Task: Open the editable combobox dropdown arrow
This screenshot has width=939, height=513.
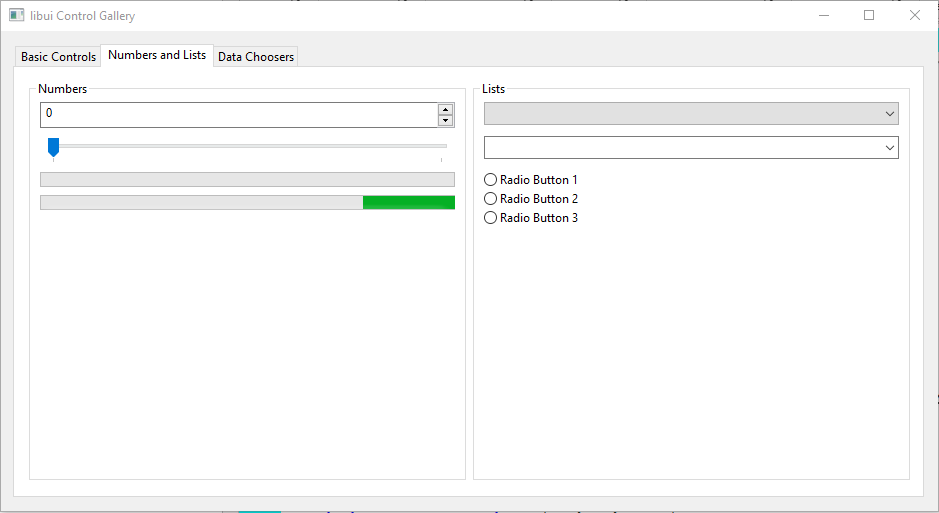Action: pyautogui.click(x=890, y=148)
